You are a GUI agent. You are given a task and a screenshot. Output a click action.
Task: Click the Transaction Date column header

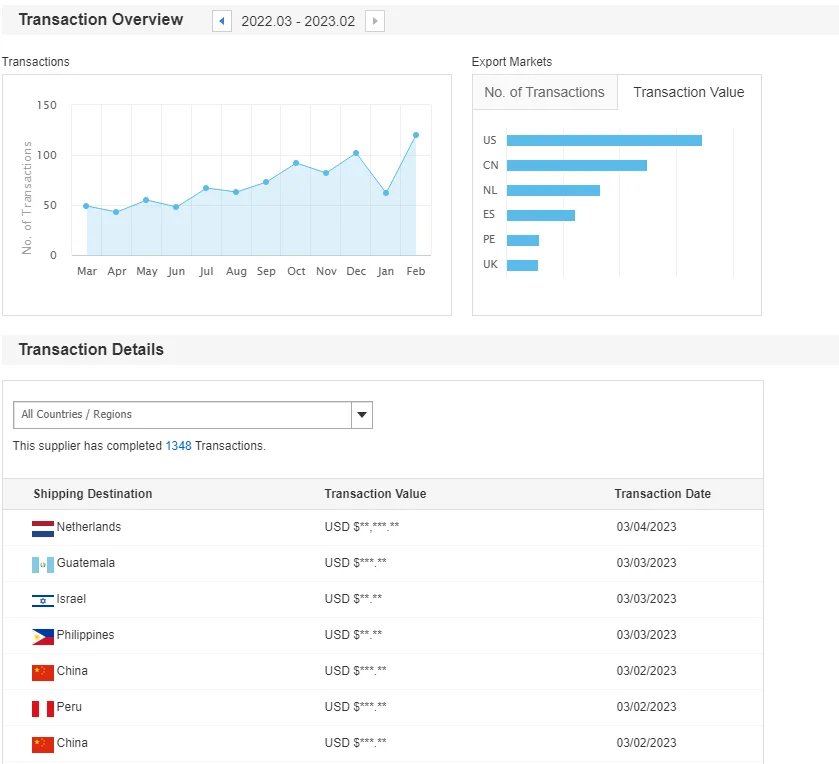click(662, 494)
